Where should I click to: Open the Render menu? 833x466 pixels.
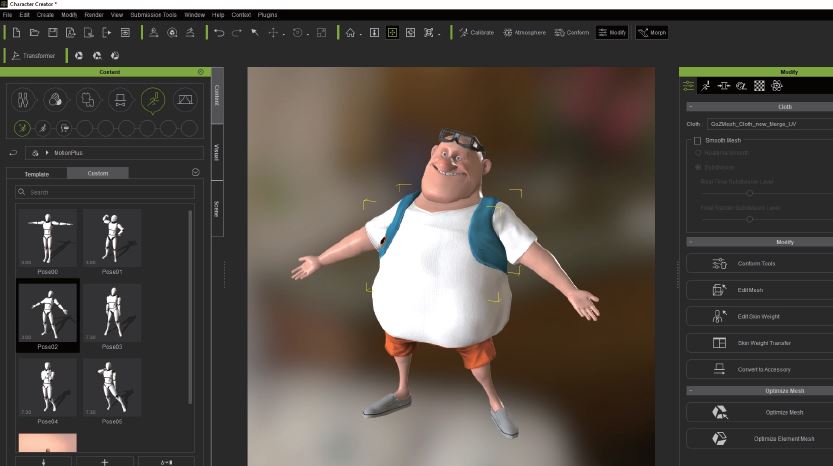(x=95, y=15)
